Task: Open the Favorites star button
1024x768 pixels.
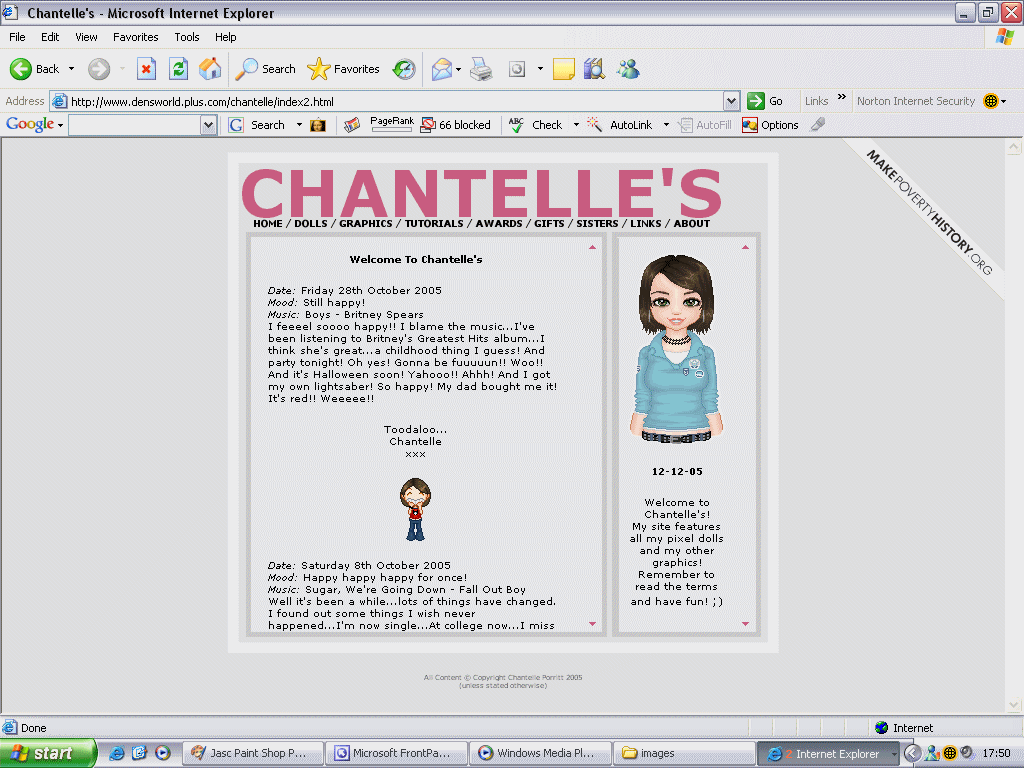Action: [344, 69]
